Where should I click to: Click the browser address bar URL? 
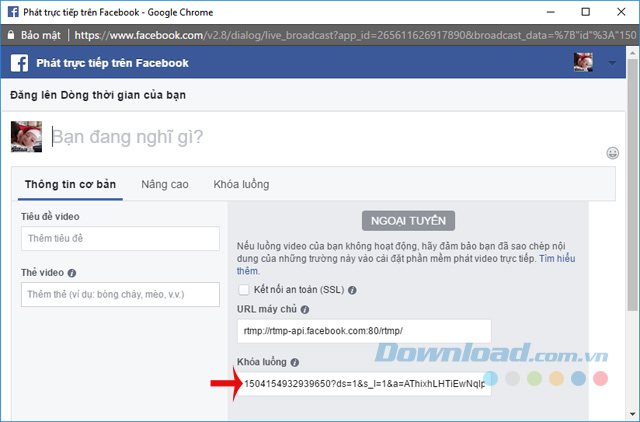(x=355, y=35)
